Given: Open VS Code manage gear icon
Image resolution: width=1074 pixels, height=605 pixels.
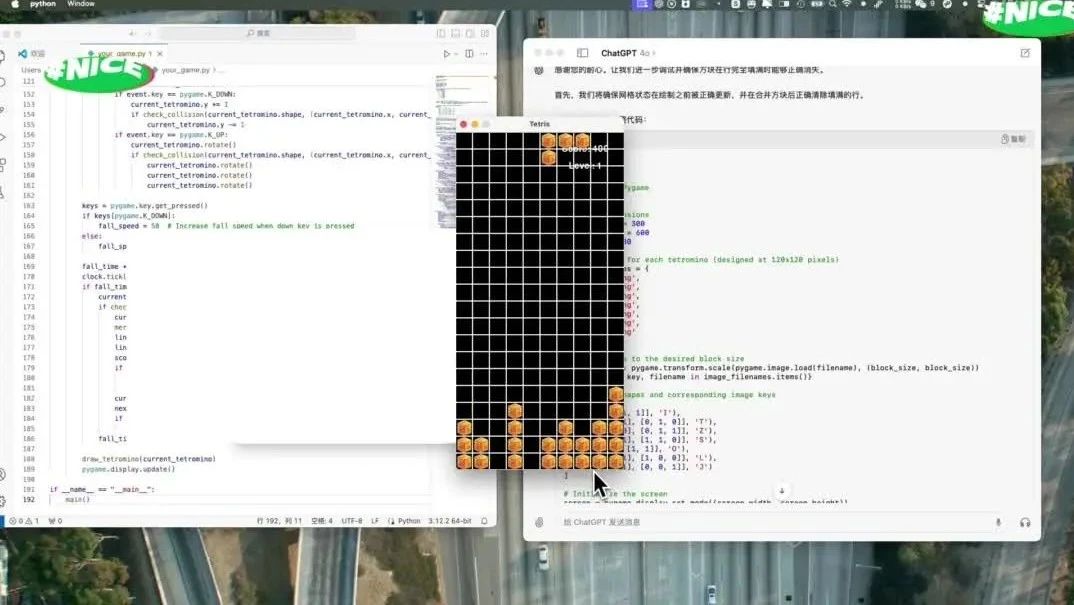Looking at the screenshot, I should 3,501.
